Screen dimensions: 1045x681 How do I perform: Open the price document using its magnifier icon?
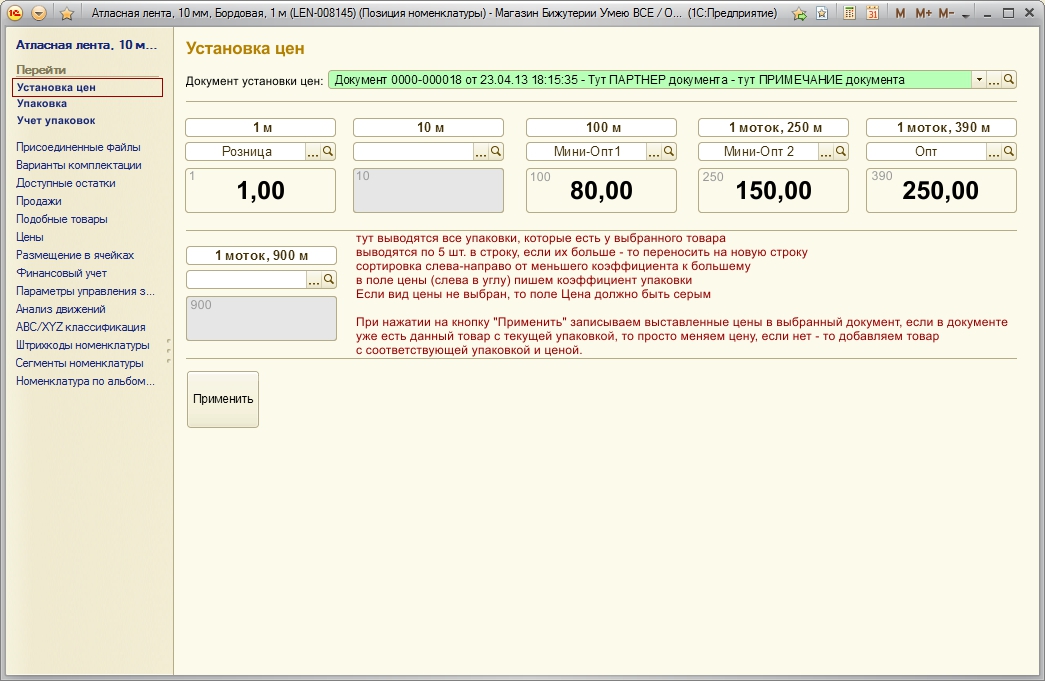pos(1009,80)
